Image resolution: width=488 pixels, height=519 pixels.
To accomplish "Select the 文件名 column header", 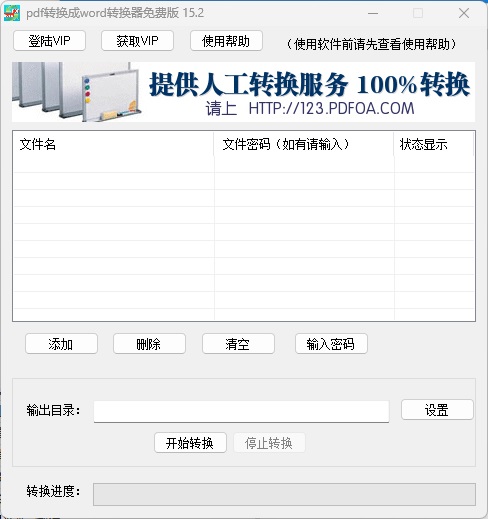I will pos(113,144).
